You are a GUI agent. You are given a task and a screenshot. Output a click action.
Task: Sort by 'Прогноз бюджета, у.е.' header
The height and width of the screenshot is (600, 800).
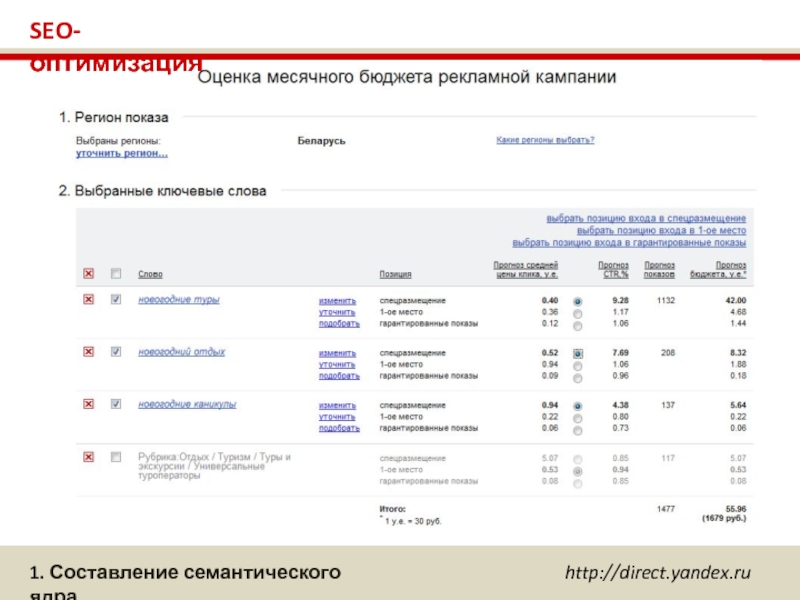pos(718,270)
